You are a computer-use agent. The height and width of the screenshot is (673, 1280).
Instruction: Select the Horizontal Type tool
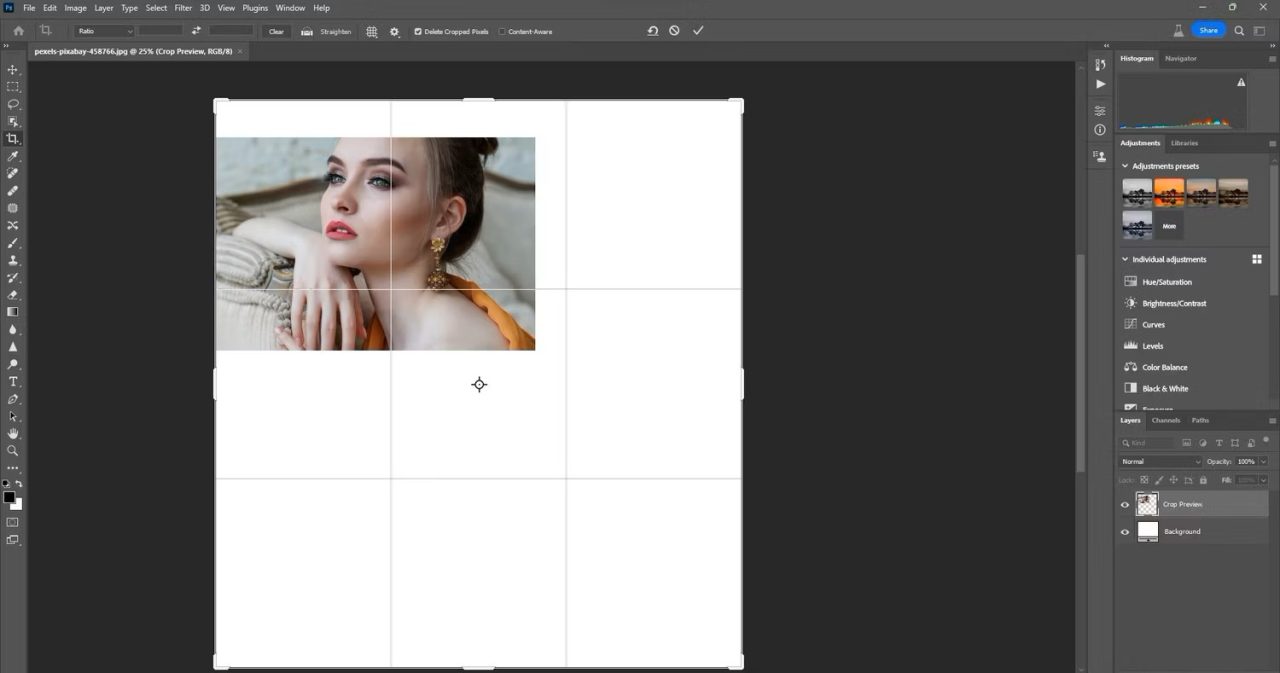13,382
